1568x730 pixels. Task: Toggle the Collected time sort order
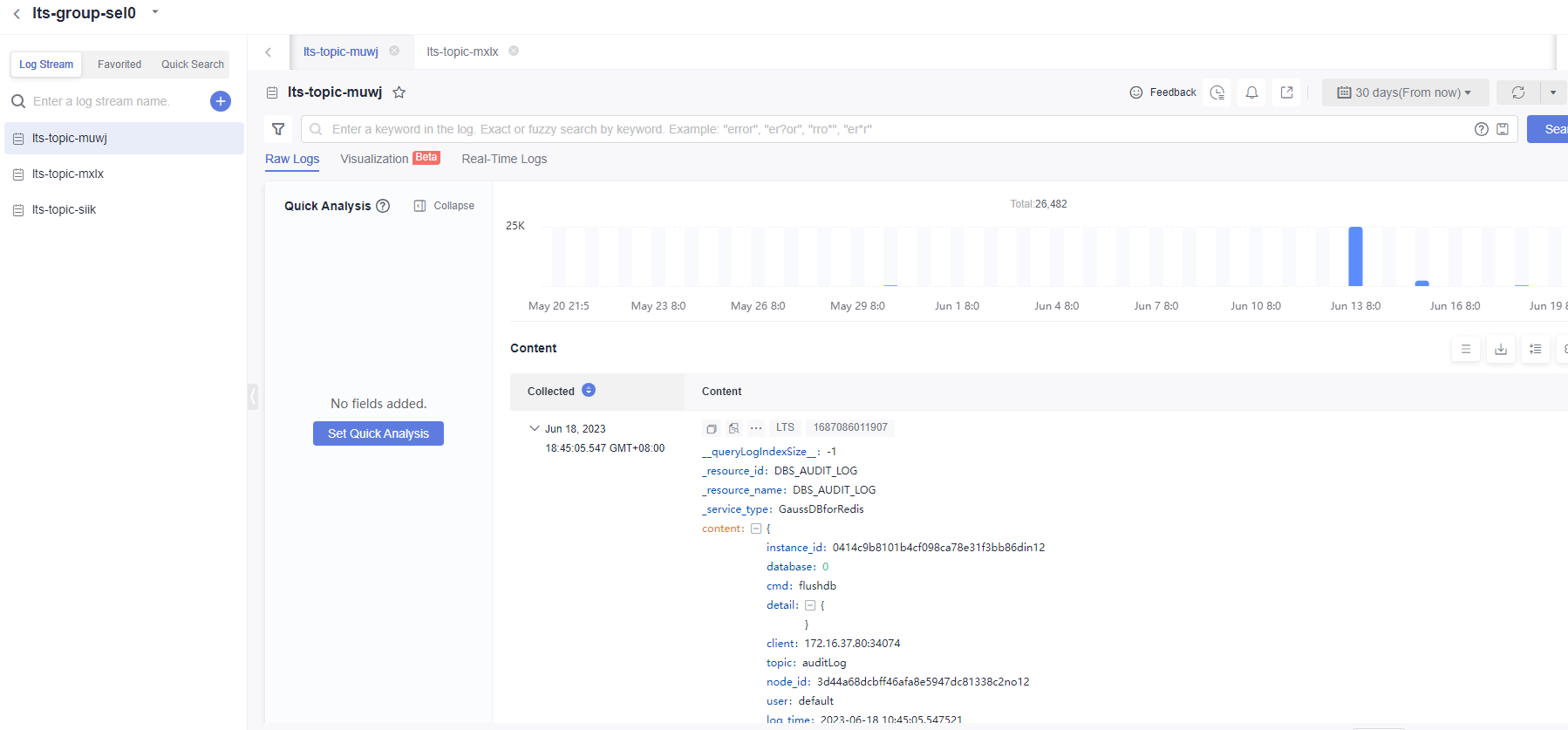click(589, 391)
